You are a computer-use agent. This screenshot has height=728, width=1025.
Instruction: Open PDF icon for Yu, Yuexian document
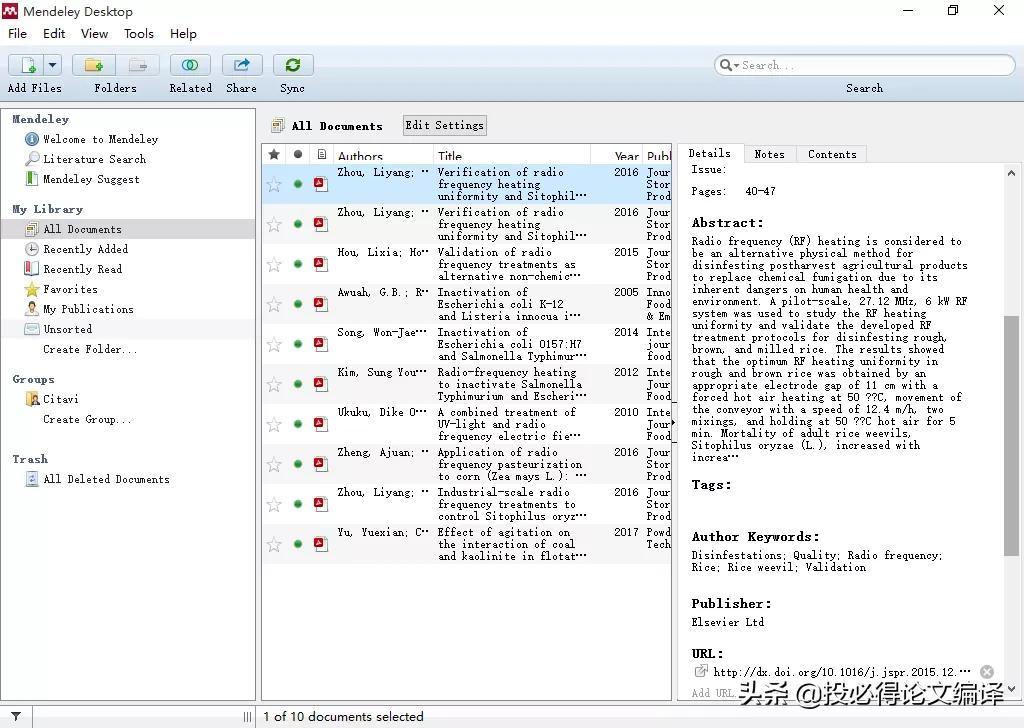coord(320,543)
